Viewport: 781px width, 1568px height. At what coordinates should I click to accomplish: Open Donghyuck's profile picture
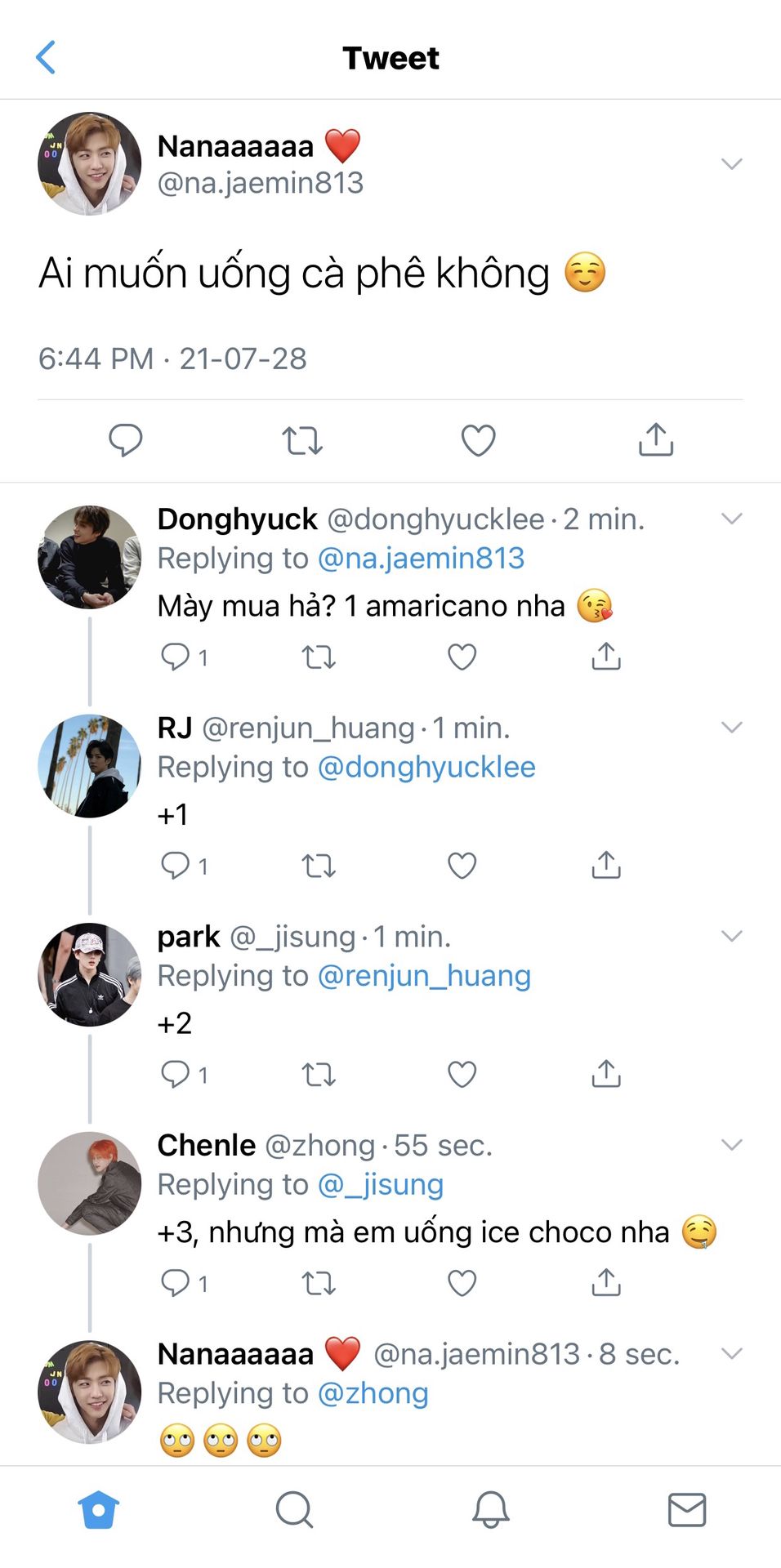[x=90, y=557]
